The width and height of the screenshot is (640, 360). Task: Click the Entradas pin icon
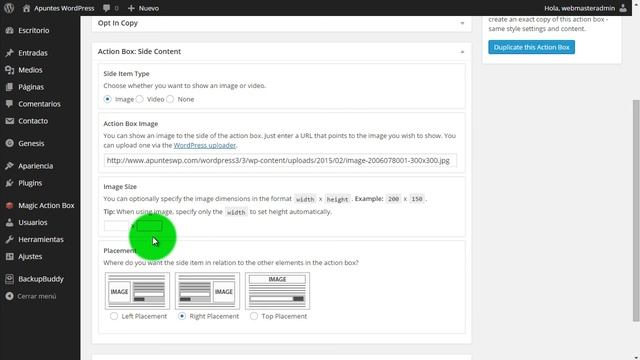pos(10,53)
